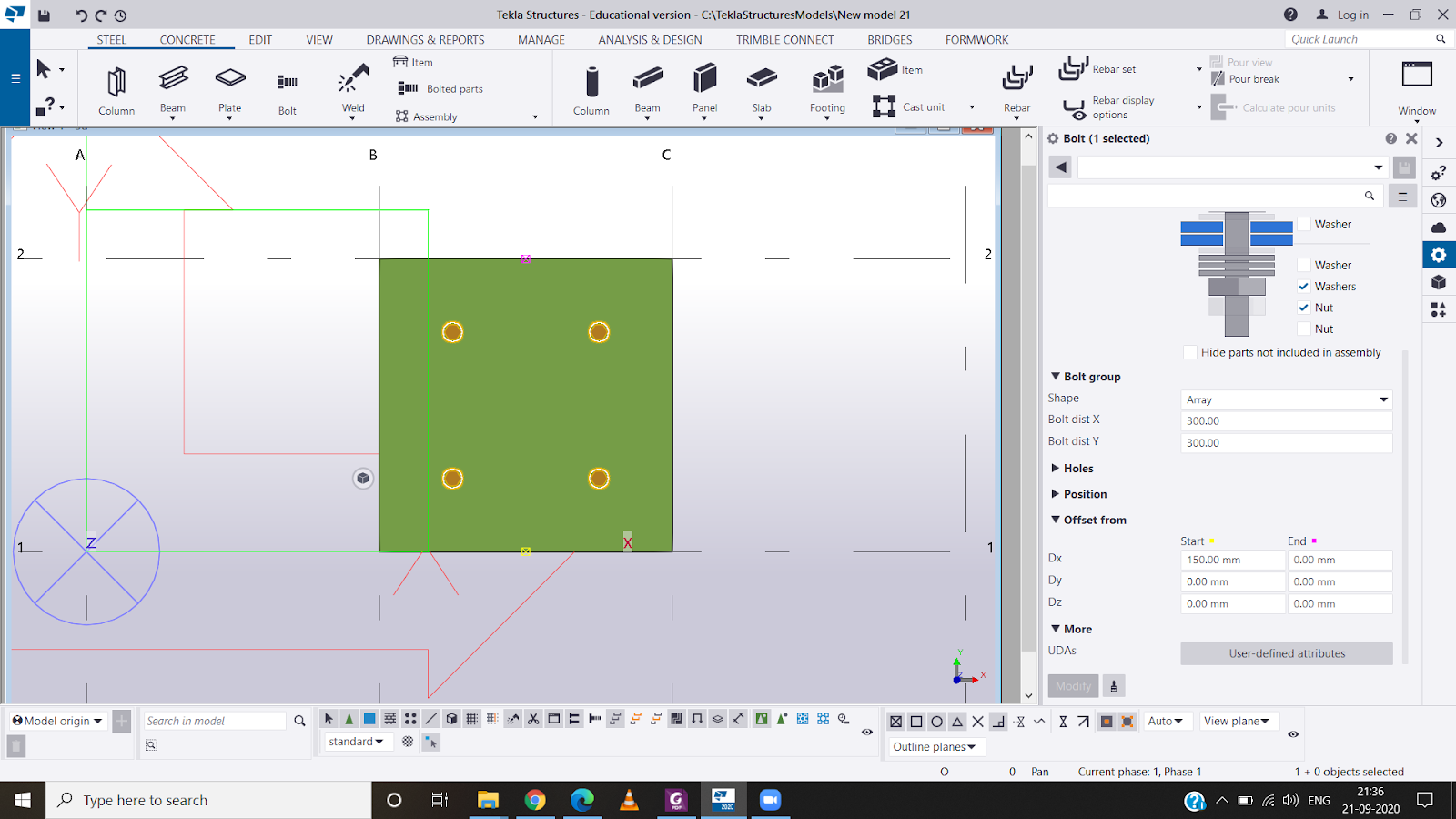This screenshot has height=819, width=1456.
Task: Click the Windows Start button
Action: [x=23, y=800]
